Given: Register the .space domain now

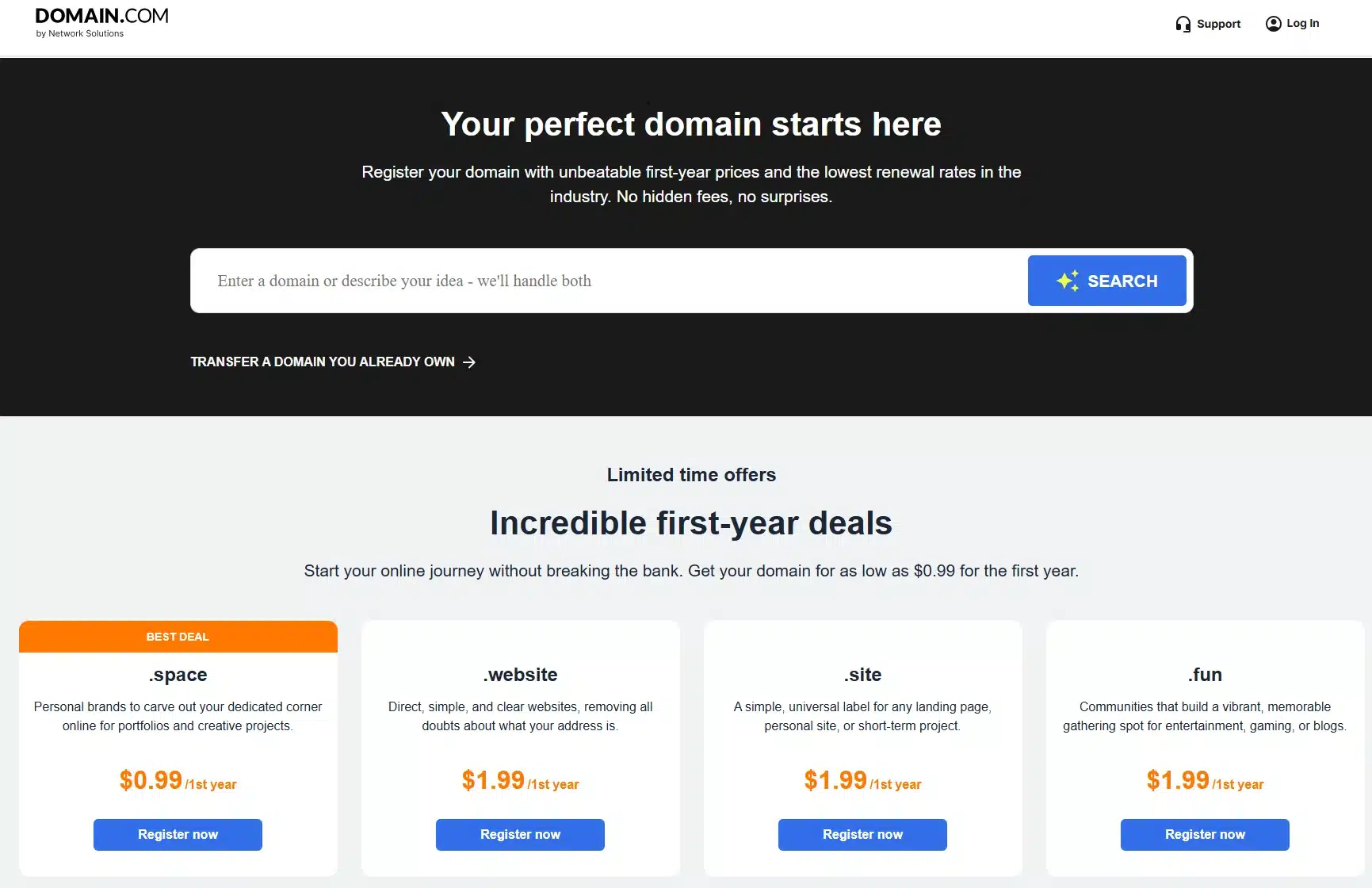Looking at the screenshot, I should click(178, 835).
